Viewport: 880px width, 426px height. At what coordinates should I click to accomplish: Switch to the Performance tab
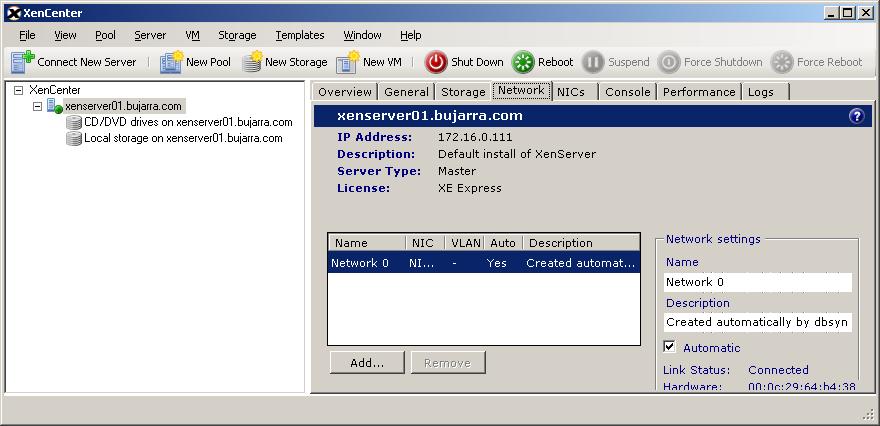point(699,92)
